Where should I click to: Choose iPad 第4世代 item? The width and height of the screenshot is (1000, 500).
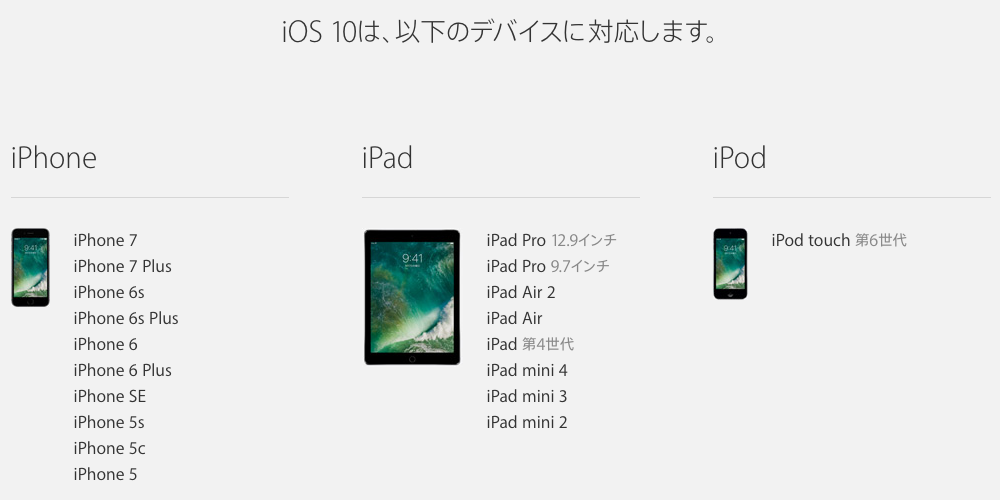tap(530, 344)
